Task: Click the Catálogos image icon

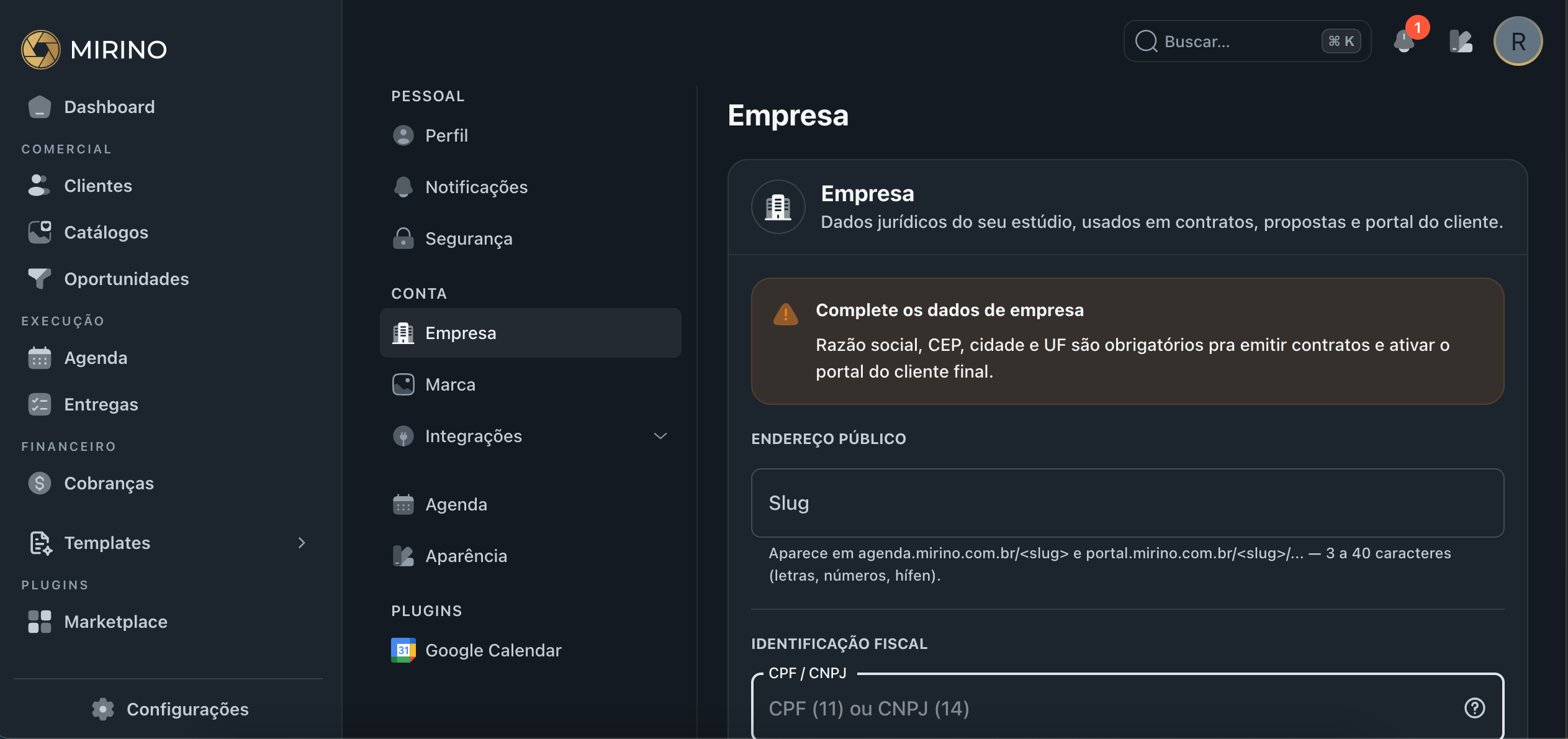Action: coord(40,232)
